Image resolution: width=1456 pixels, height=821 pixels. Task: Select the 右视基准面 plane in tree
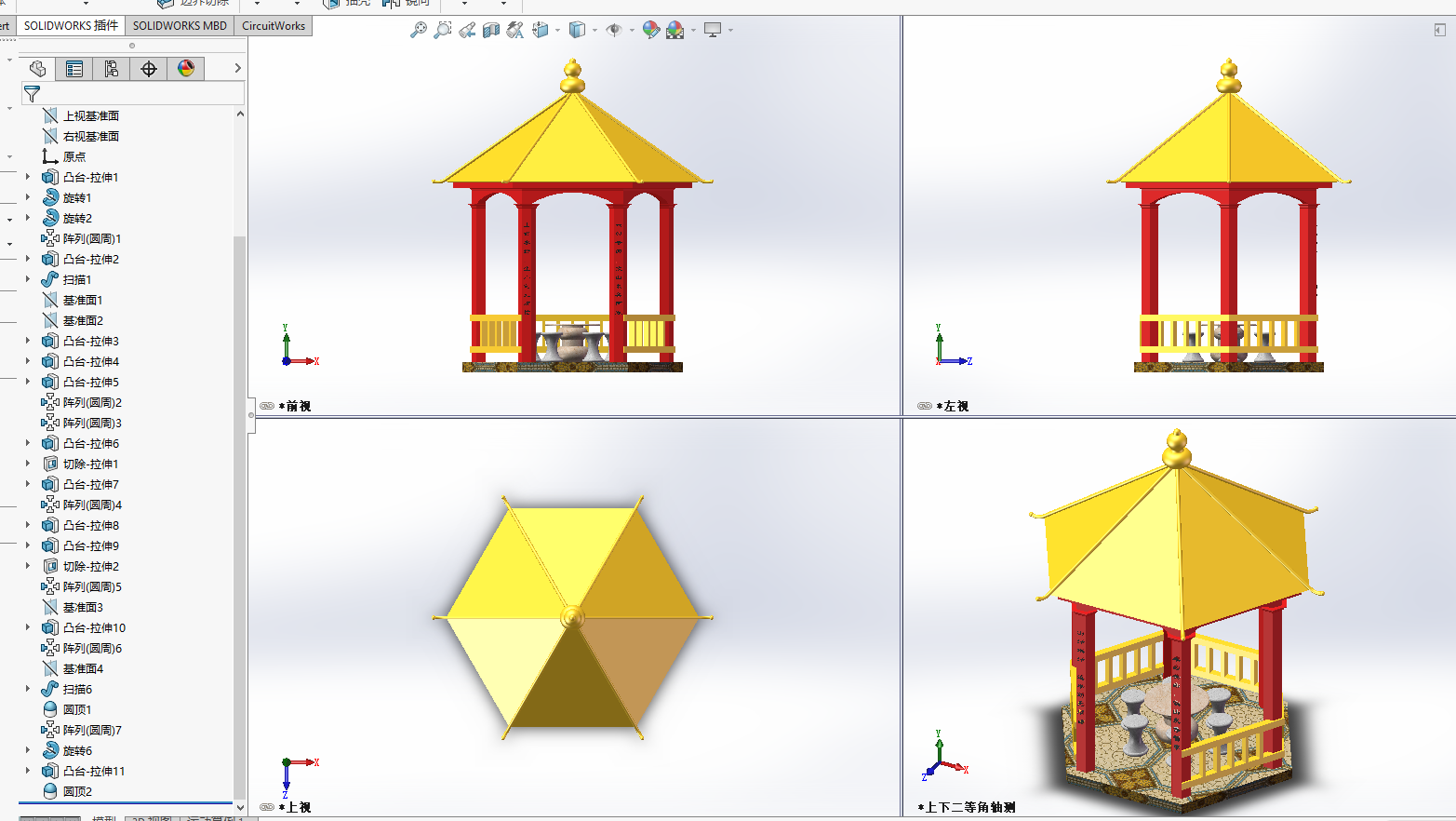coord(91,136)
